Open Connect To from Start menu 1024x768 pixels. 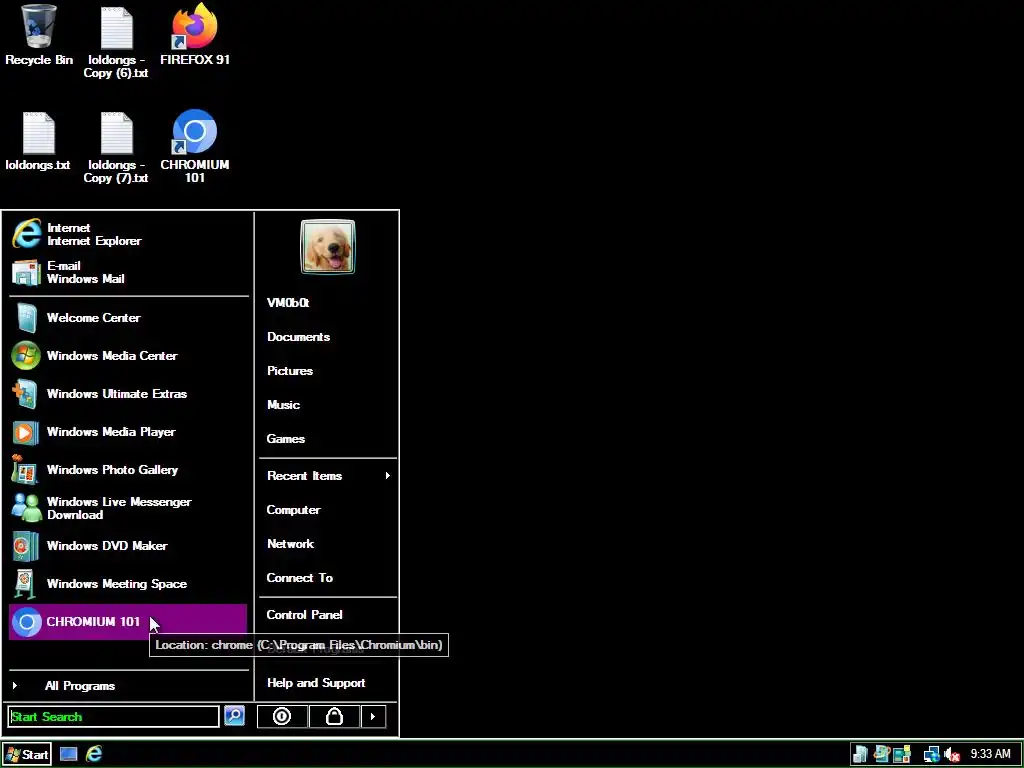pyautogui.click(x=328, y=578)
